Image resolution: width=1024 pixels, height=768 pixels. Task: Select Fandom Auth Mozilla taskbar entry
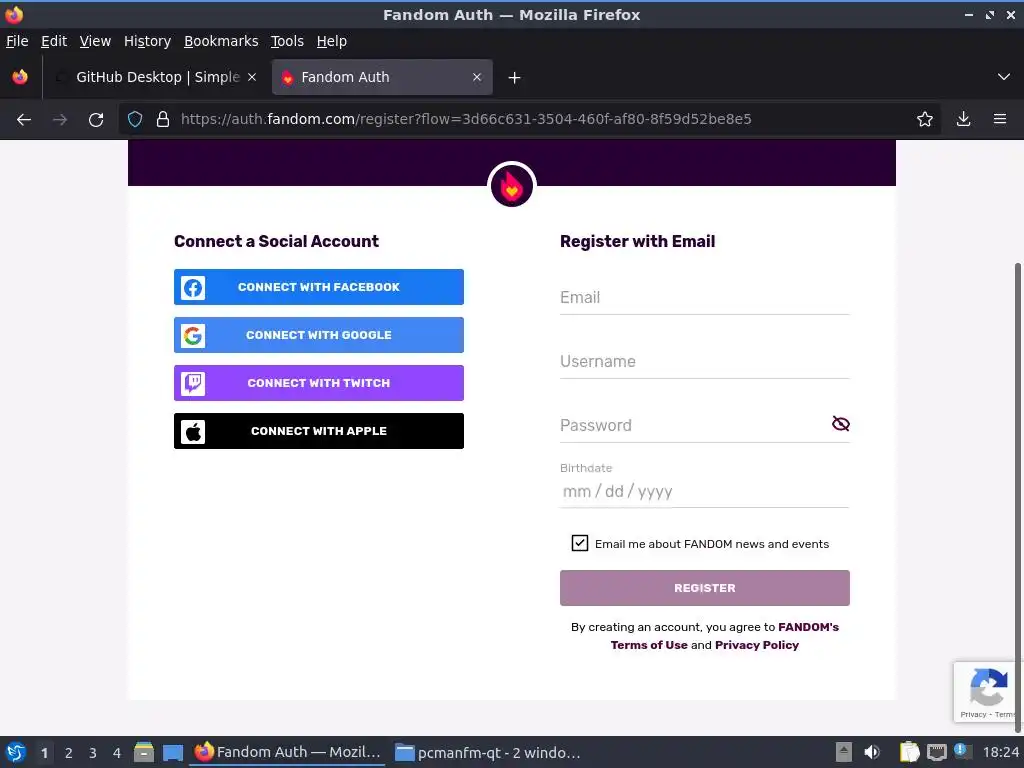288,752
